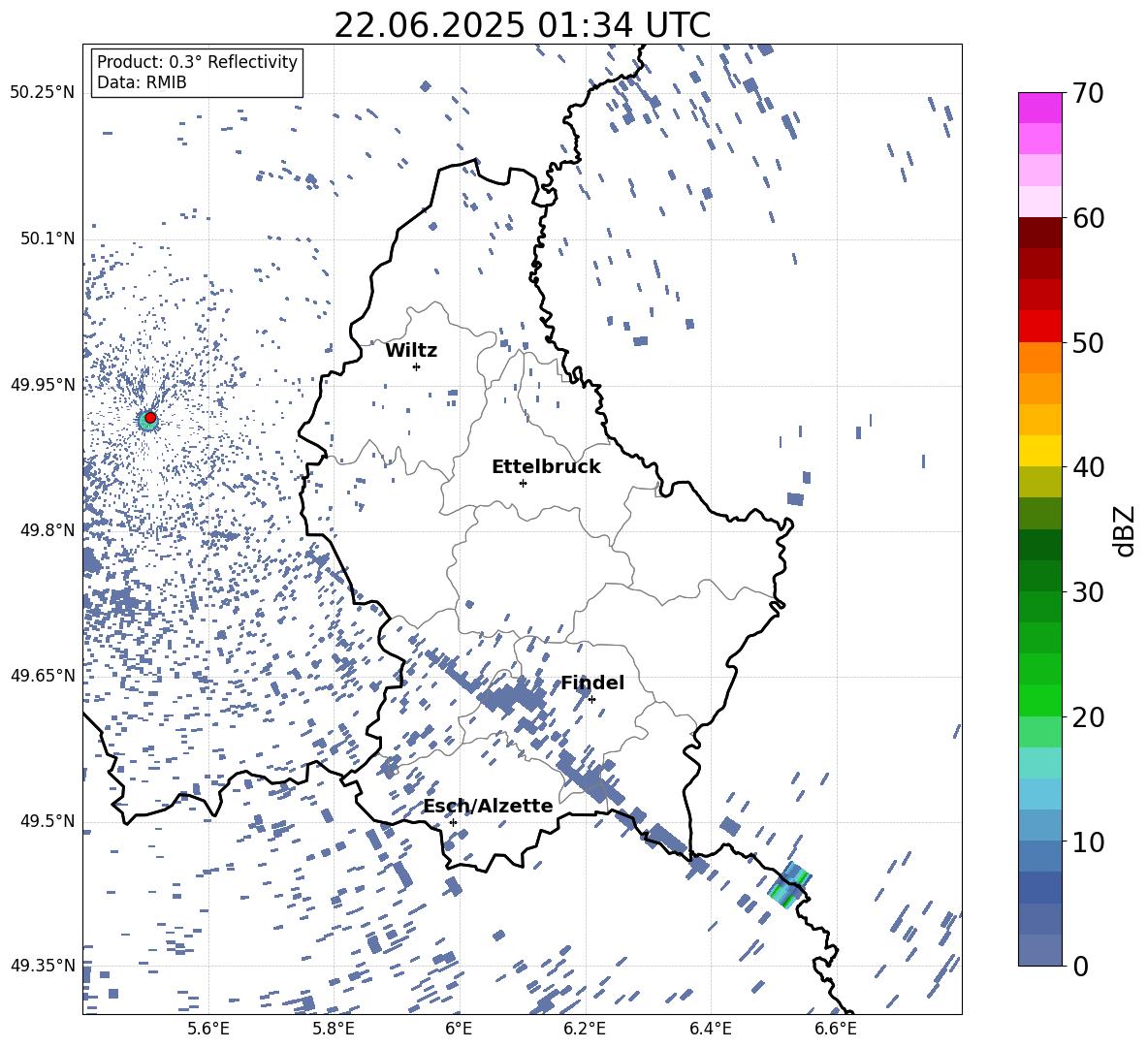Image resolution: width=1148 pixels, height=1048 pixels.
Task: Click the bright green colorbar segment just above 20
Action: click(1039, 700)
